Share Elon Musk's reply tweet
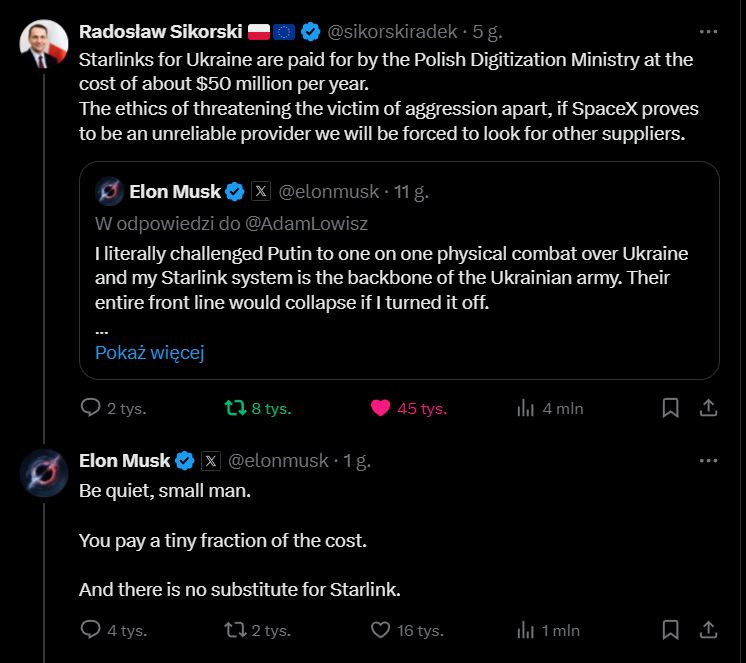The image size is (746, 663). pos(707,630)
